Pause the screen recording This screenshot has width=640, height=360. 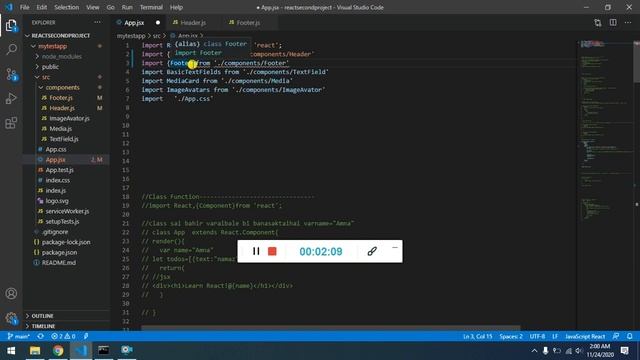point(256,251)
